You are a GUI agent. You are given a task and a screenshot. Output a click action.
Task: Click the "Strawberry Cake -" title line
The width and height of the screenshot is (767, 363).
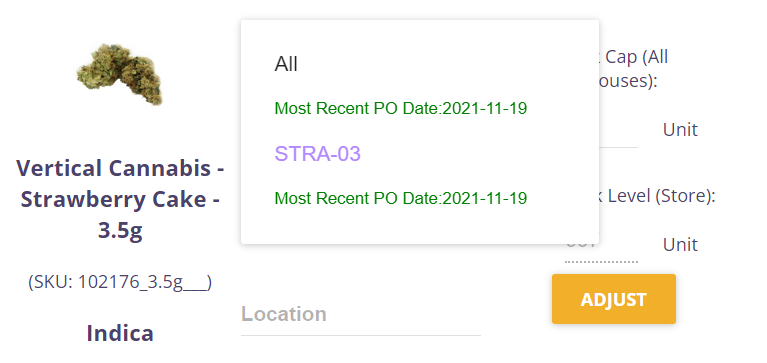click(x=120, y=199)
